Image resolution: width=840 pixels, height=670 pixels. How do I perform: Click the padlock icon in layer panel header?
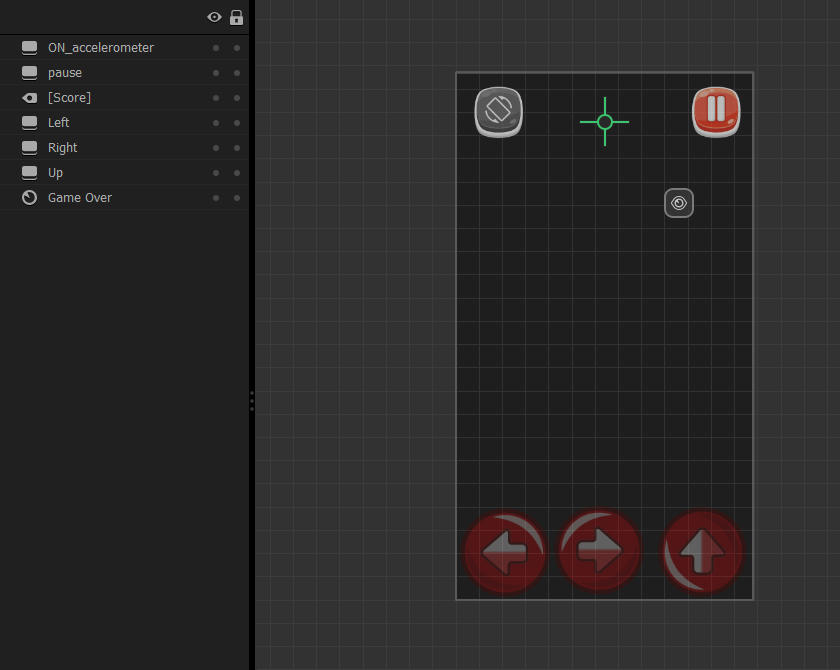click(x=237, y=17)
